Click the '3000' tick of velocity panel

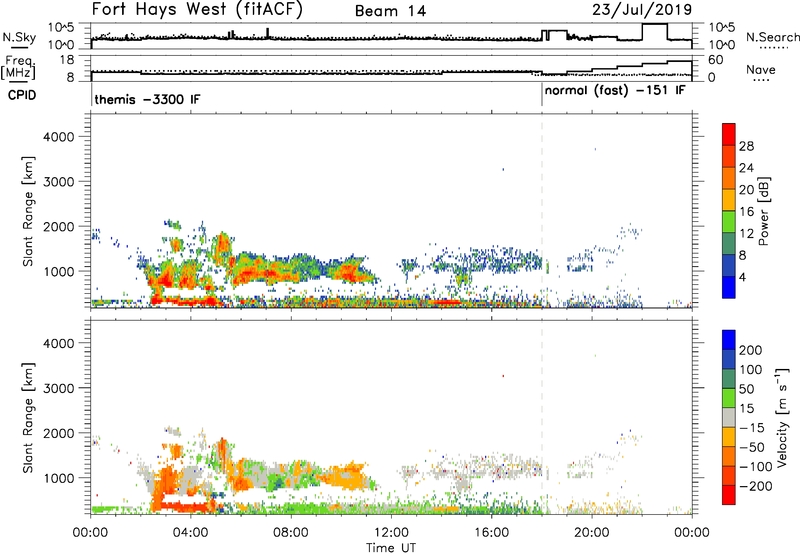coord(58,388)
